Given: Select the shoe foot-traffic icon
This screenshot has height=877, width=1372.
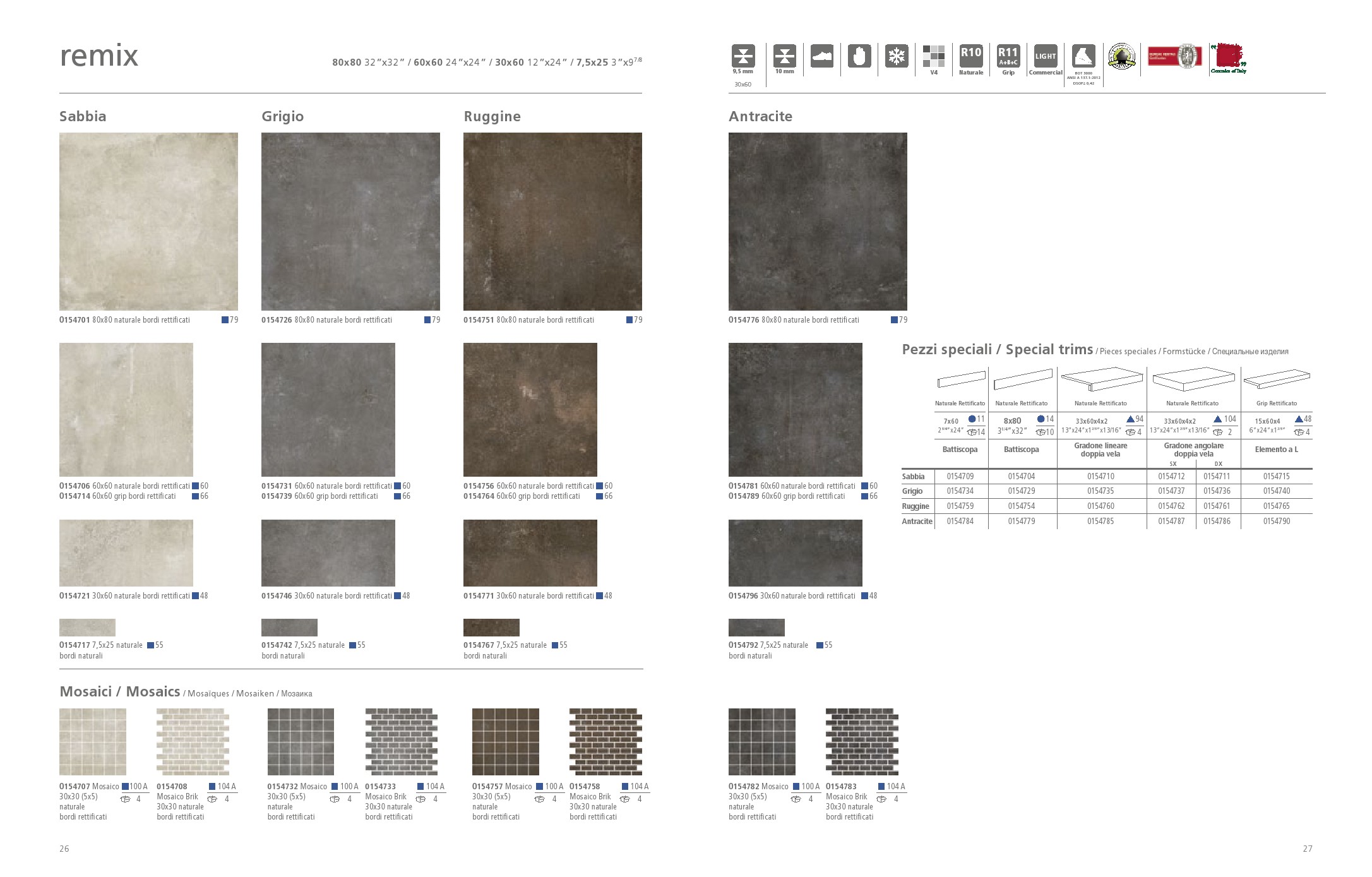Looking at the screenshot, I should coord(821,56).
